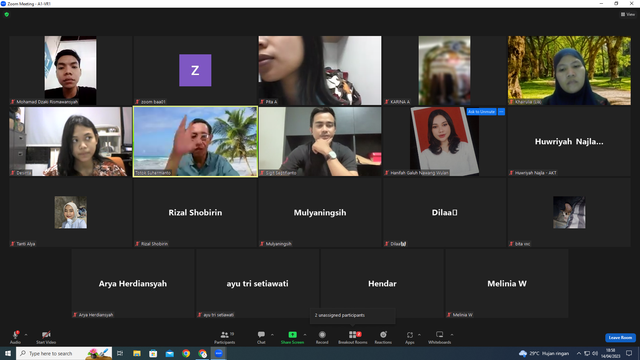Click the Rizal Shobirin name tile
The width and height of the screenshot is (640, 360).
[x=195, y=212]
